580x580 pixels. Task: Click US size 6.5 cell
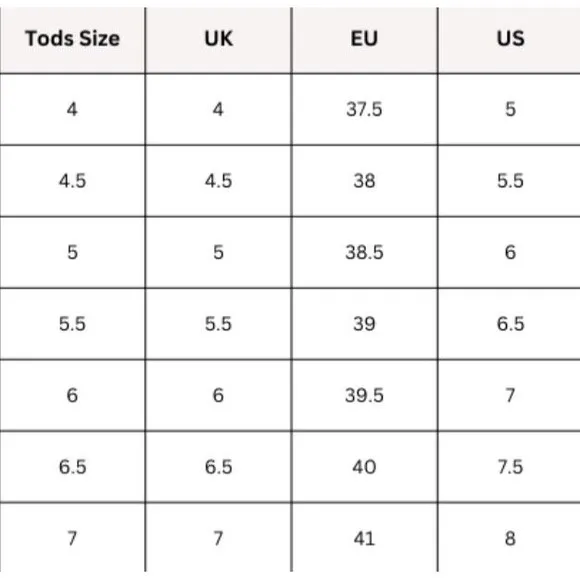click(510, 324)
